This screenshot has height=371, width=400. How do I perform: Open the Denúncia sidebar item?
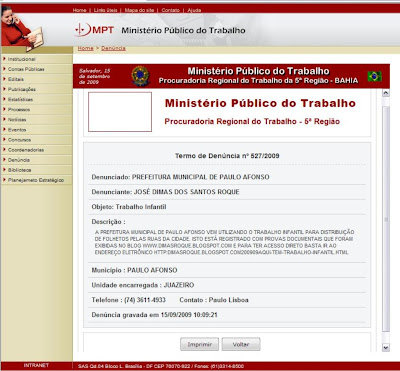pyautogui.click(x=37, y=160)
